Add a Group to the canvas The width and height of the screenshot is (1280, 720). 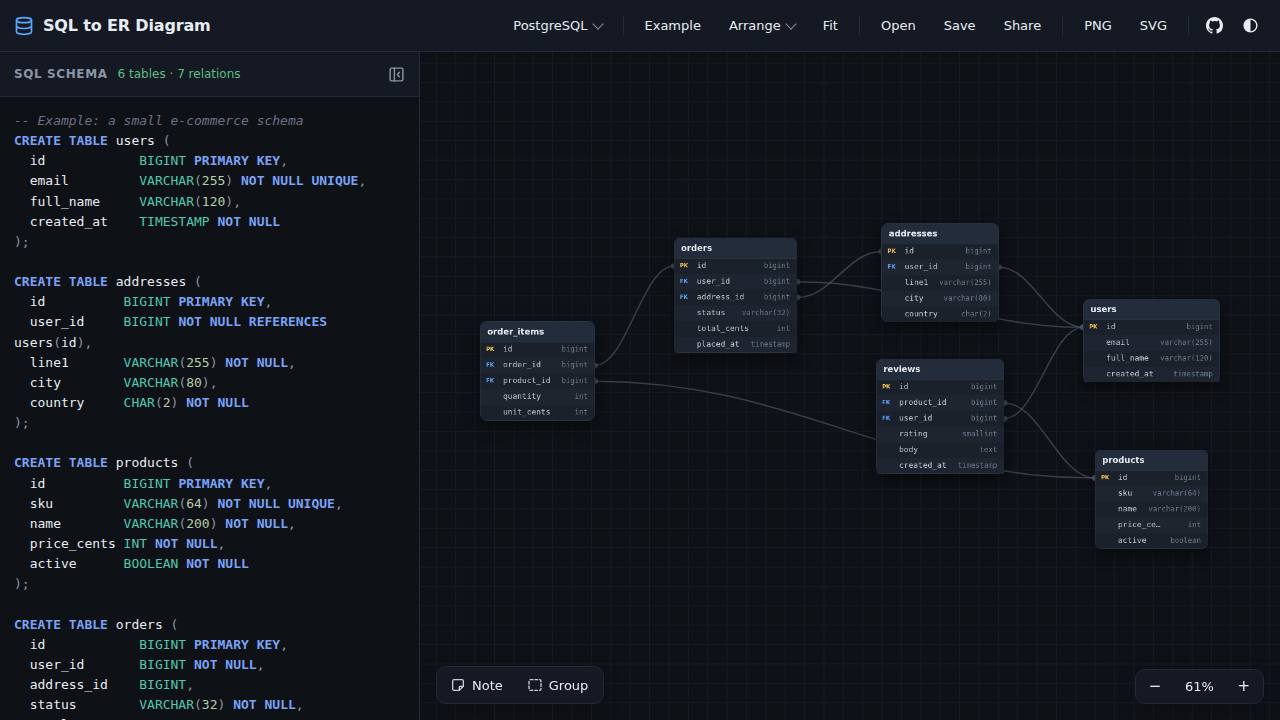[x=558, y=685]
